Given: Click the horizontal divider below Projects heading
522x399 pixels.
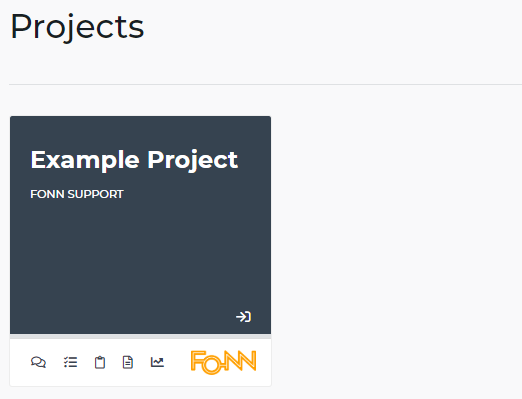Looking at the screenshot, I should click(265, 84).
